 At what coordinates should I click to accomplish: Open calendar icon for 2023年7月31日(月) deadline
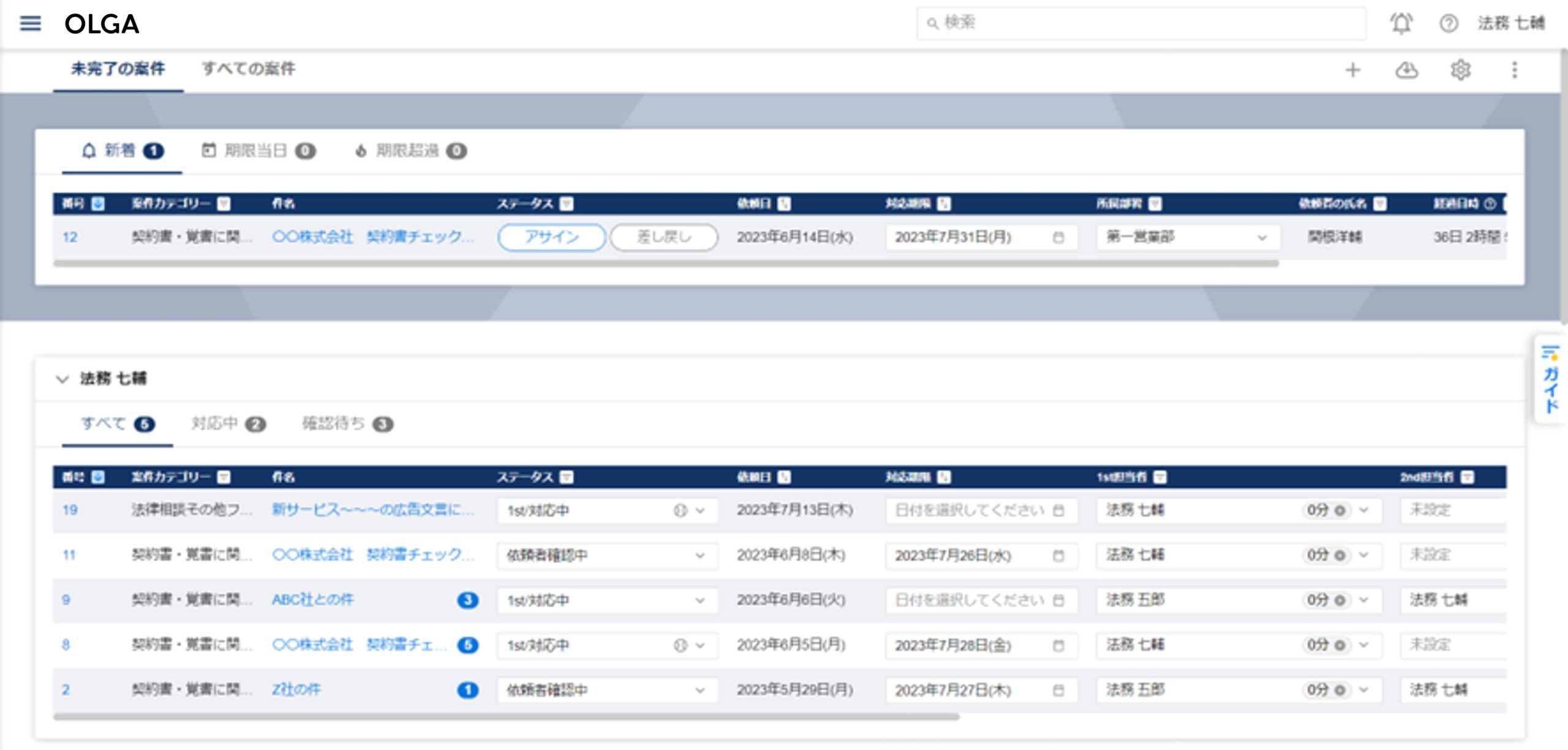pos(1058,238)
